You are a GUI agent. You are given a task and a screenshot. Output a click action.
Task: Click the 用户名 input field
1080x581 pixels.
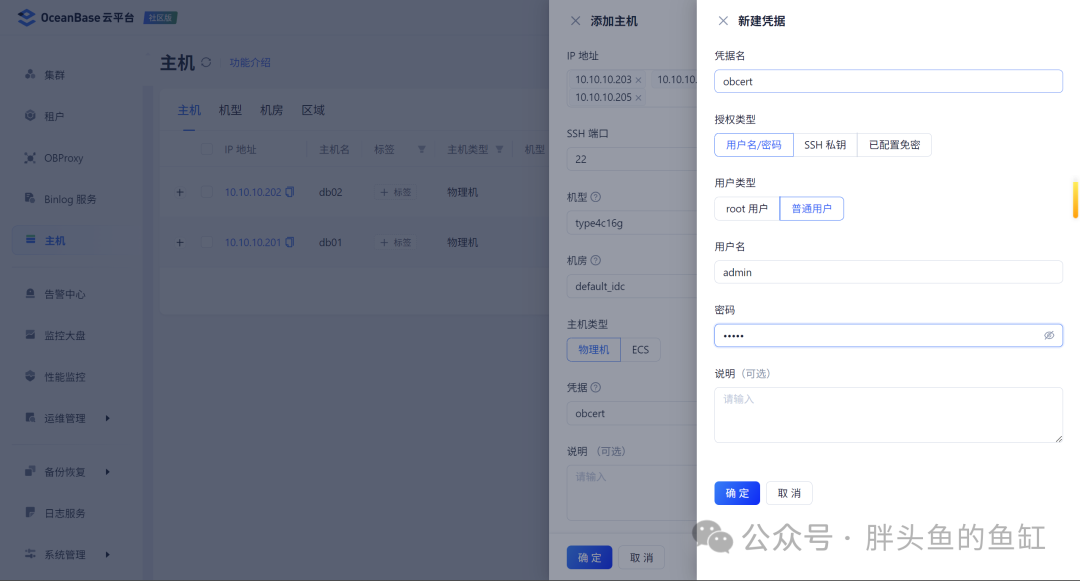click(888, 272)
